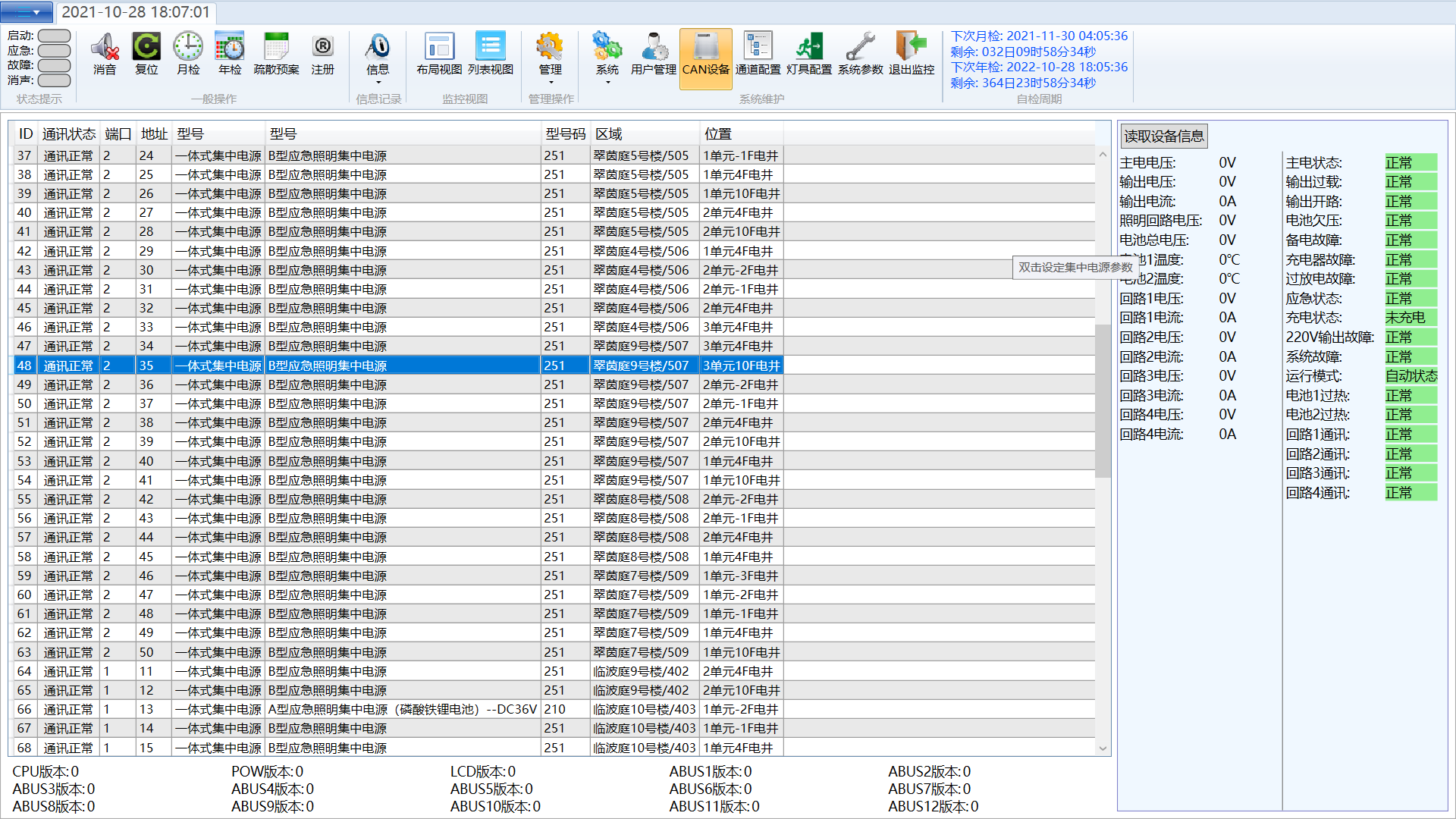Click the read device info (读取设备信息) button
1456x819 pixels.
tap(1163, 136)
